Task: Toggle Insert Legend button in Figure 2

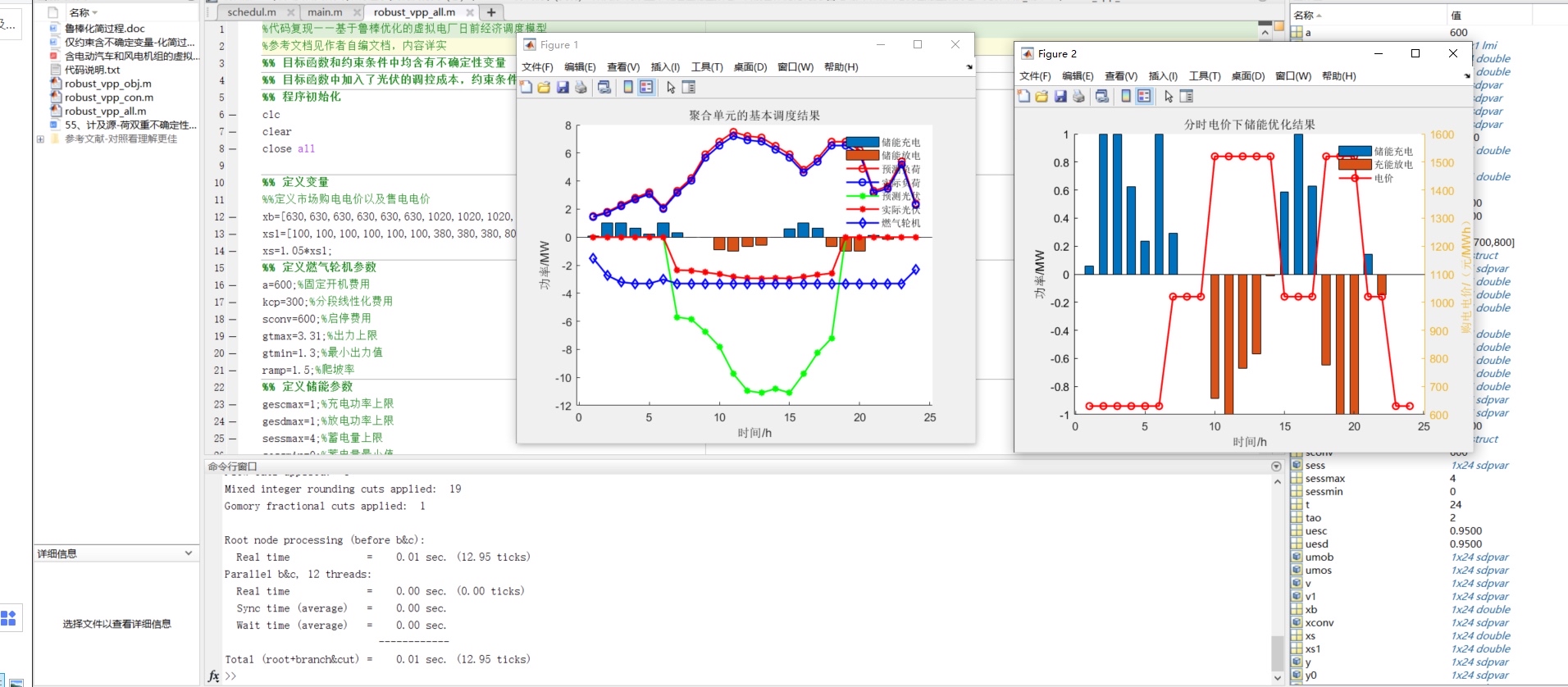Action: [1144, 96]
